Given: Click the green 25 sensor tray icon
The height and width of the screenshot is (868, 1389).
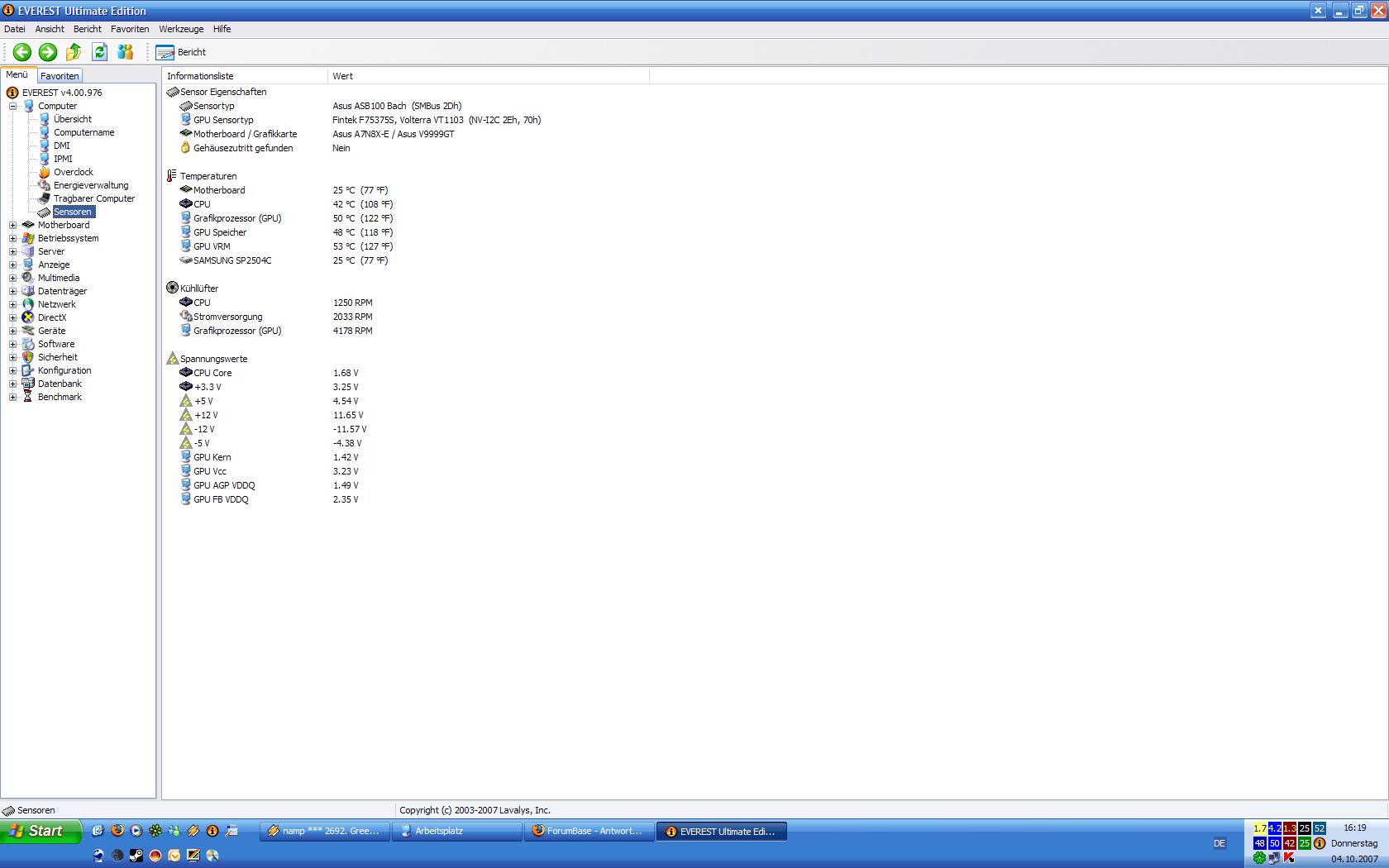Looking at the screenshot, I should [1304, 843].
